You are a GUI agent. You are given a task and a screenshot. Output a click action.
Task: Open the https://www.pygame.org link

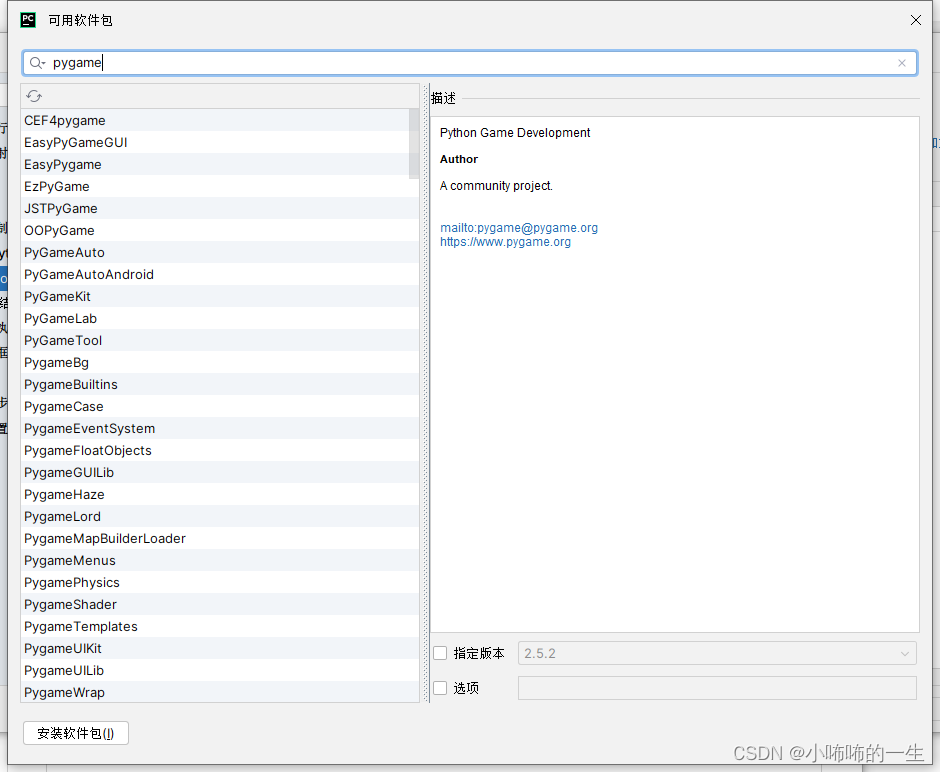tap(505, 241)
